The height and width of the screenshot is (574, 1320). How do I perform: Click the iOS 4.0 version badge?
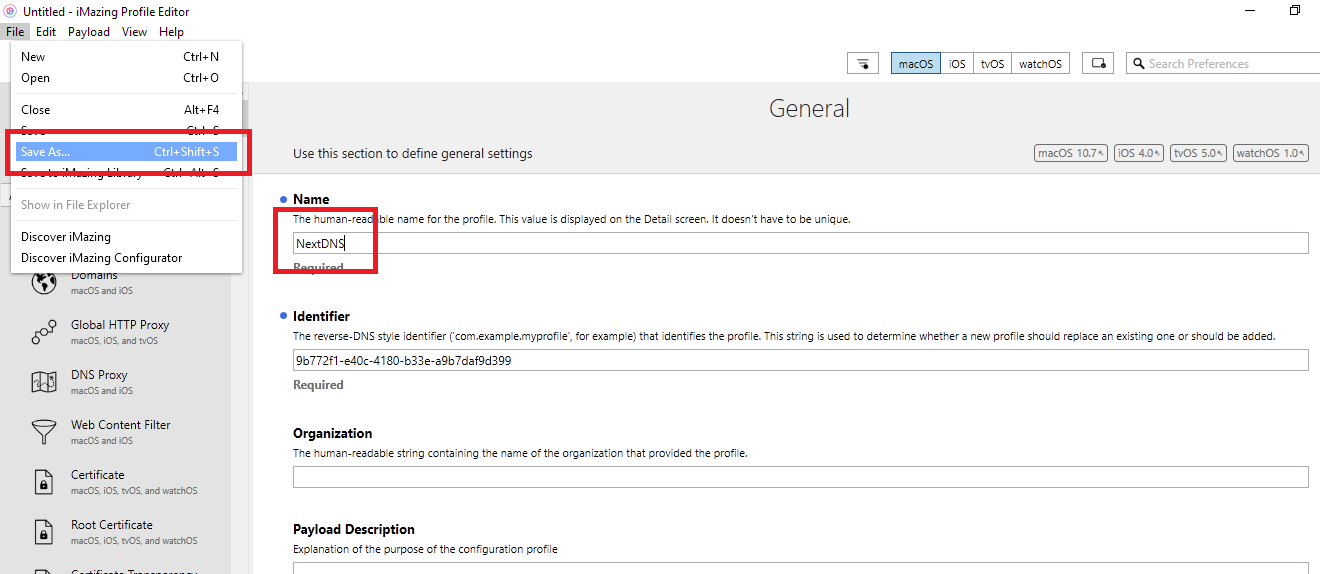tap(1139, 153)
